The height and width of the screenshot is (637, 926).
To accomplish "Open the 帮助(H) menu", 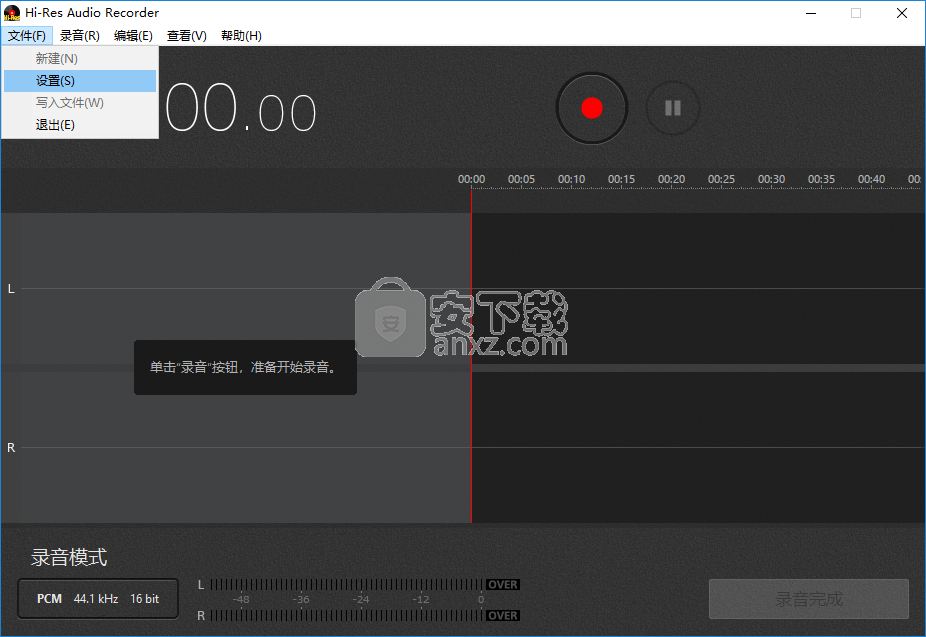I will click(241, 35).
